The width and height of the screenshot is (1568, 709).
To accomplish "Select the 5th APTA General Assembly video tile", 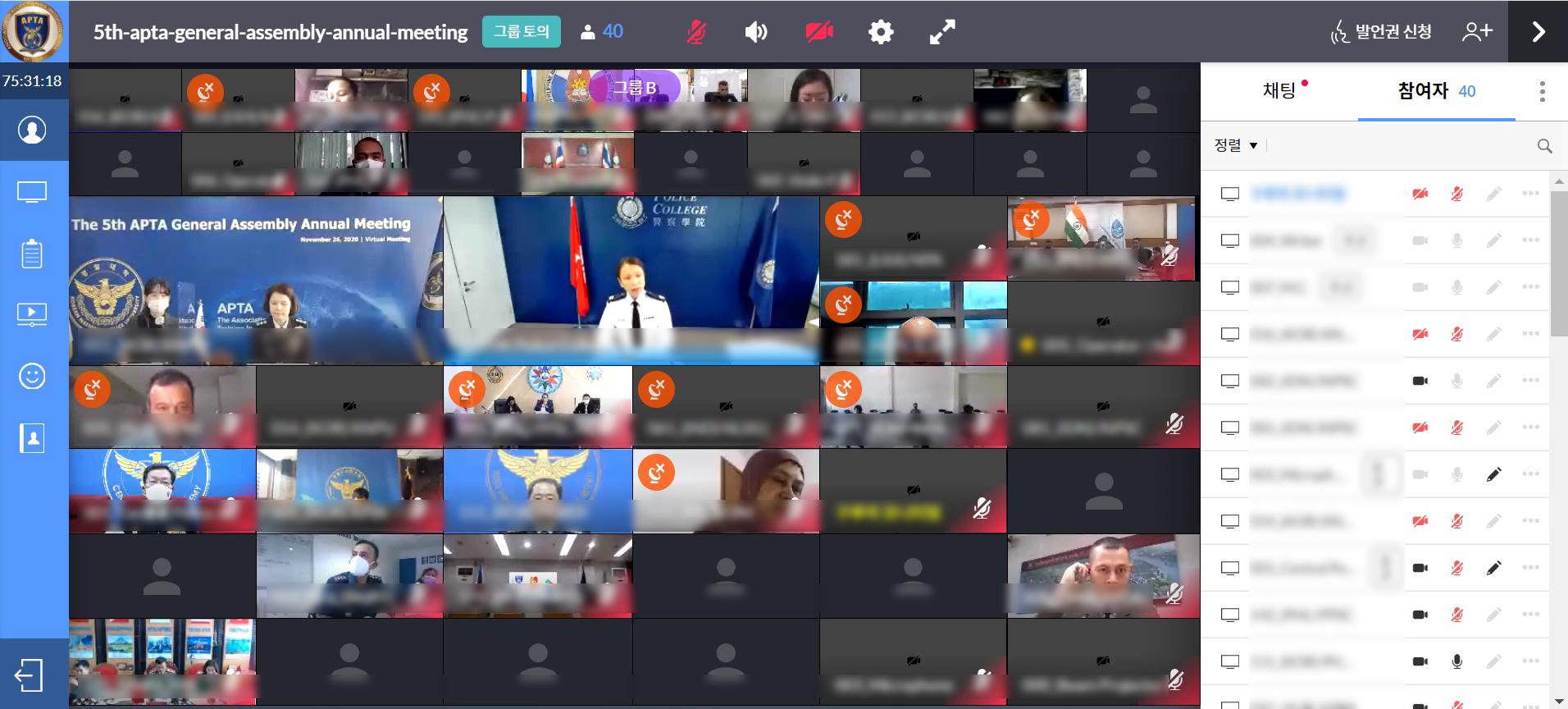I will pos(256,280).
